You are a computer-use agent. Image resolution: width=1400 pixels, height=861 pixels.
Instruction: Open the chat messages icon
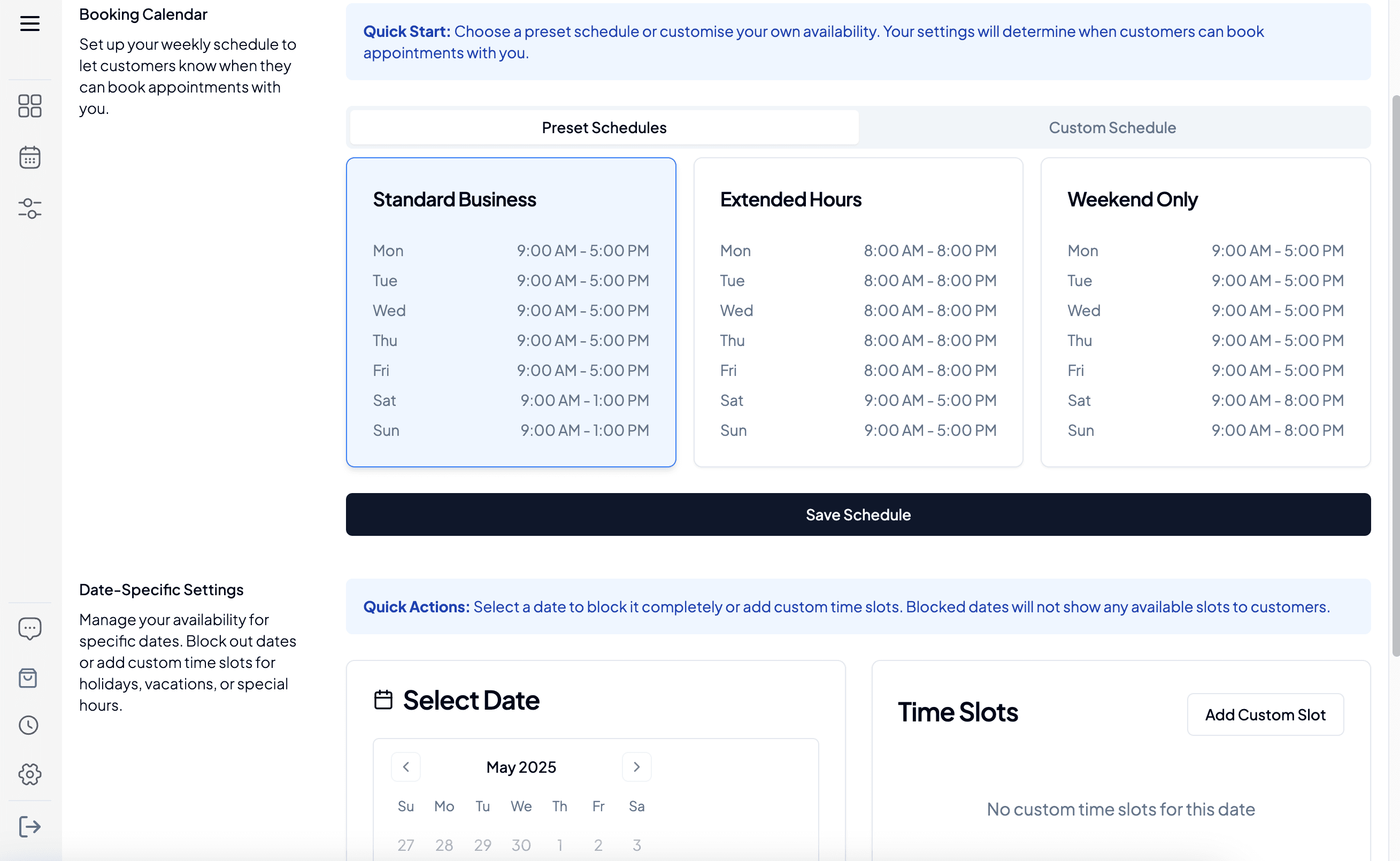tap(29, 628)
